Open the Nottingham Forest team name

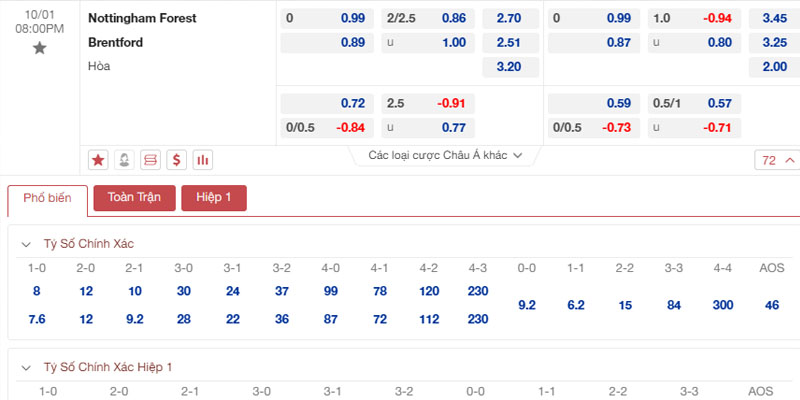142,18
